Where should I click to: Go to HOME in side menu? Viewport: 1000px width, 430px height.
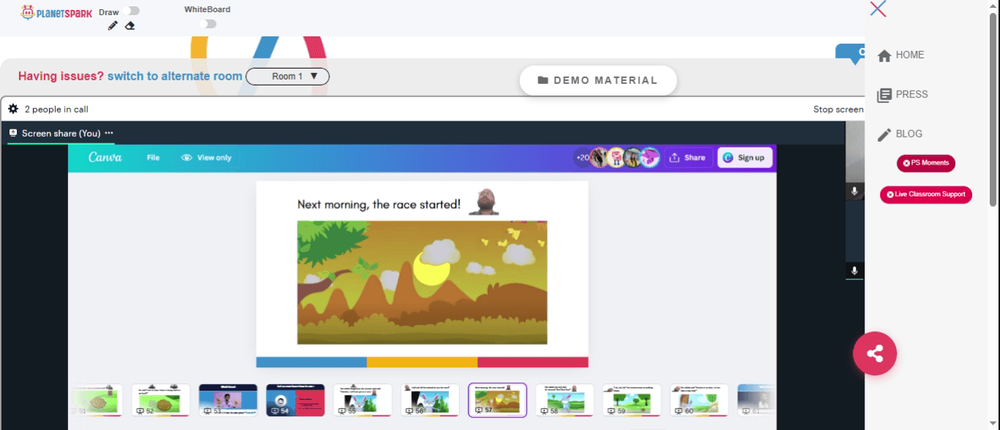pyautogui.click(x=901, y=56)
